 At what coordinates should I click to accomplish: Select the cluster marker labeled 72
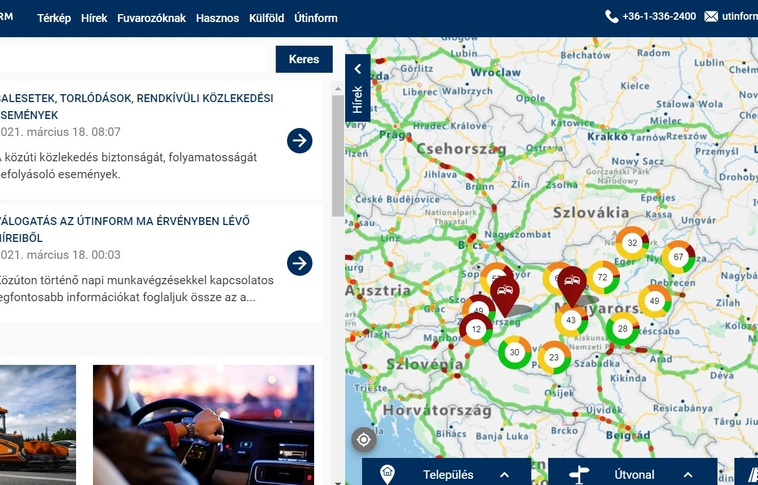tap(603, 277)
